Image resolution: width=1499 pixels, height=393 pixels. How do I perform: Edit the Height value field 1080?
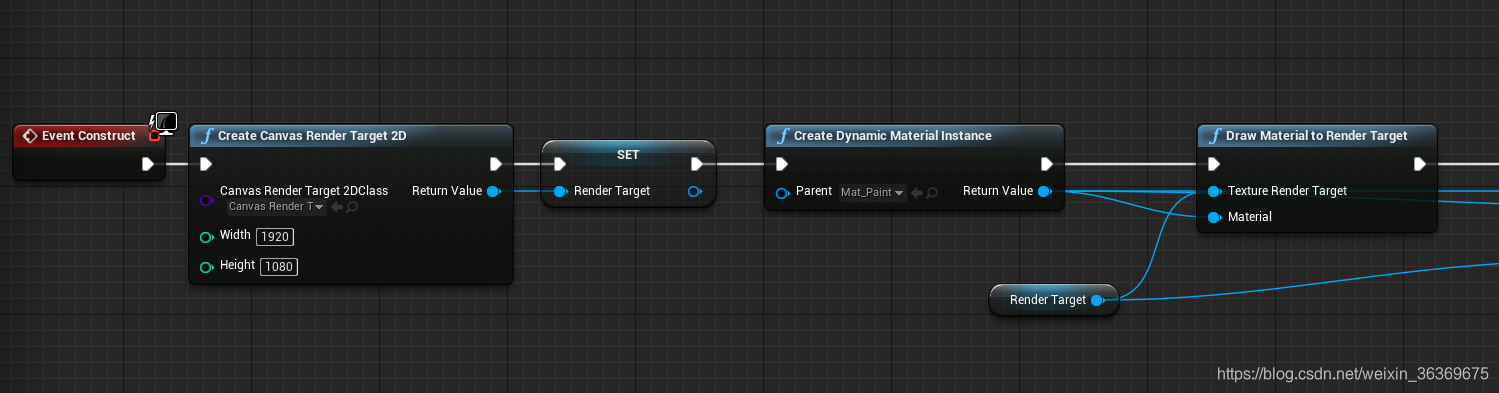[x=279, y=267]
